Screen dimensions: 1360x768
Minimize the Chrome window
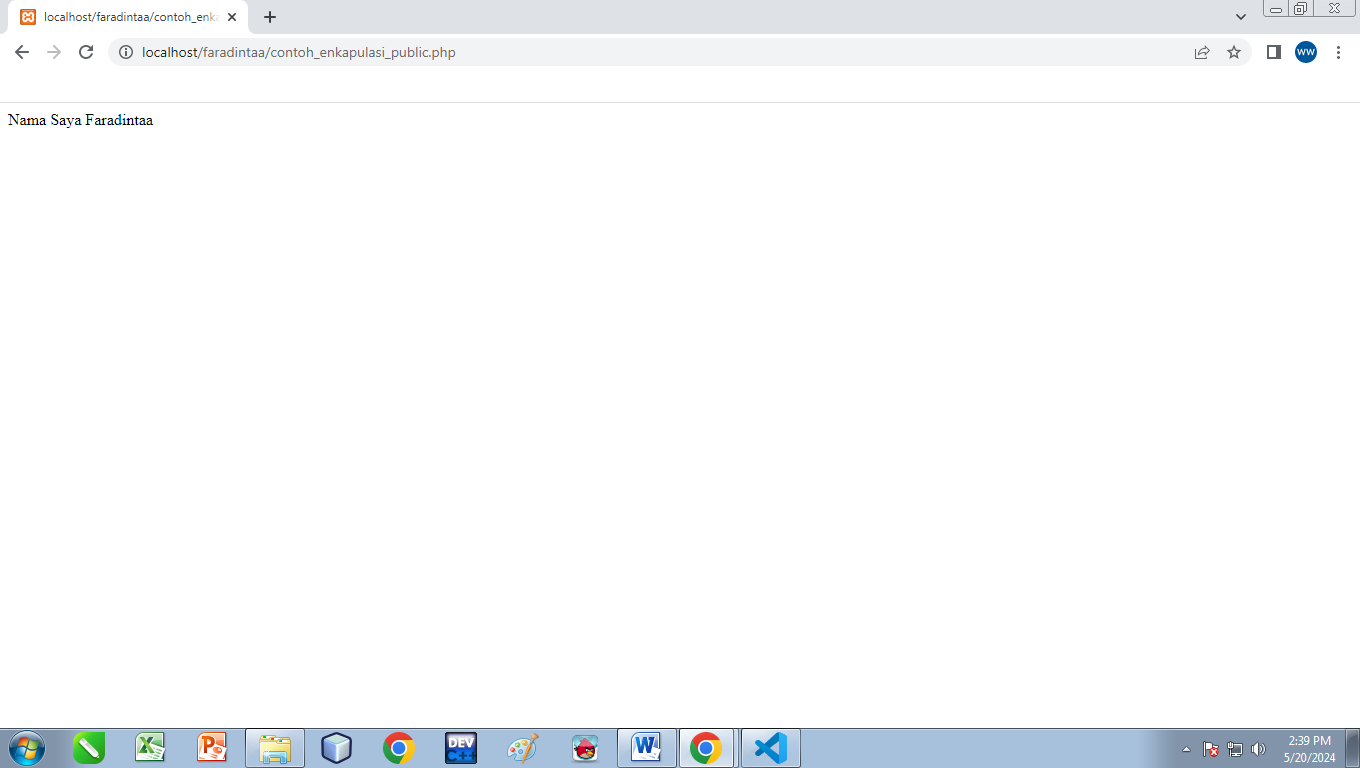pyautogui.click(x=1276, y=9)
